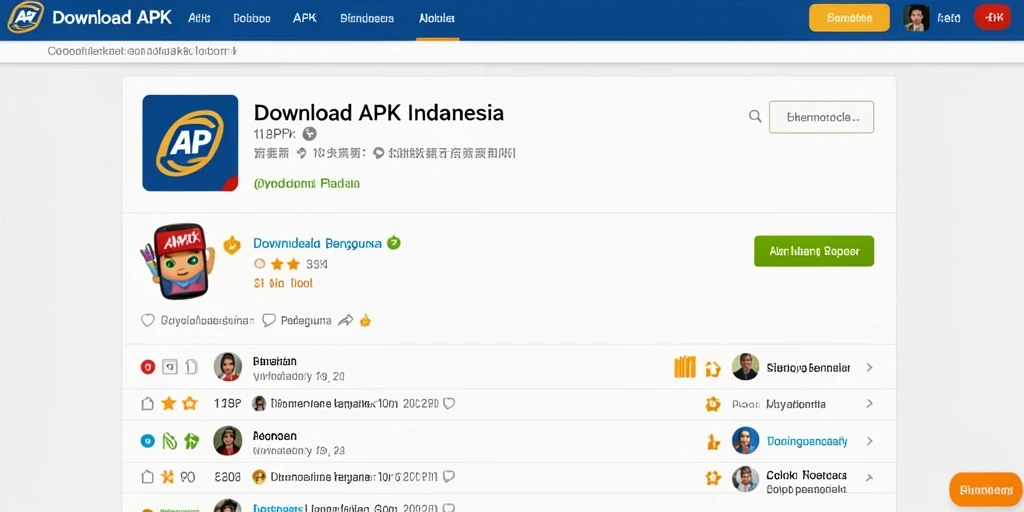1024x512 pixels.
Task: Click the orange gear icon in the Myationrita row
Action: coord(712,404)
